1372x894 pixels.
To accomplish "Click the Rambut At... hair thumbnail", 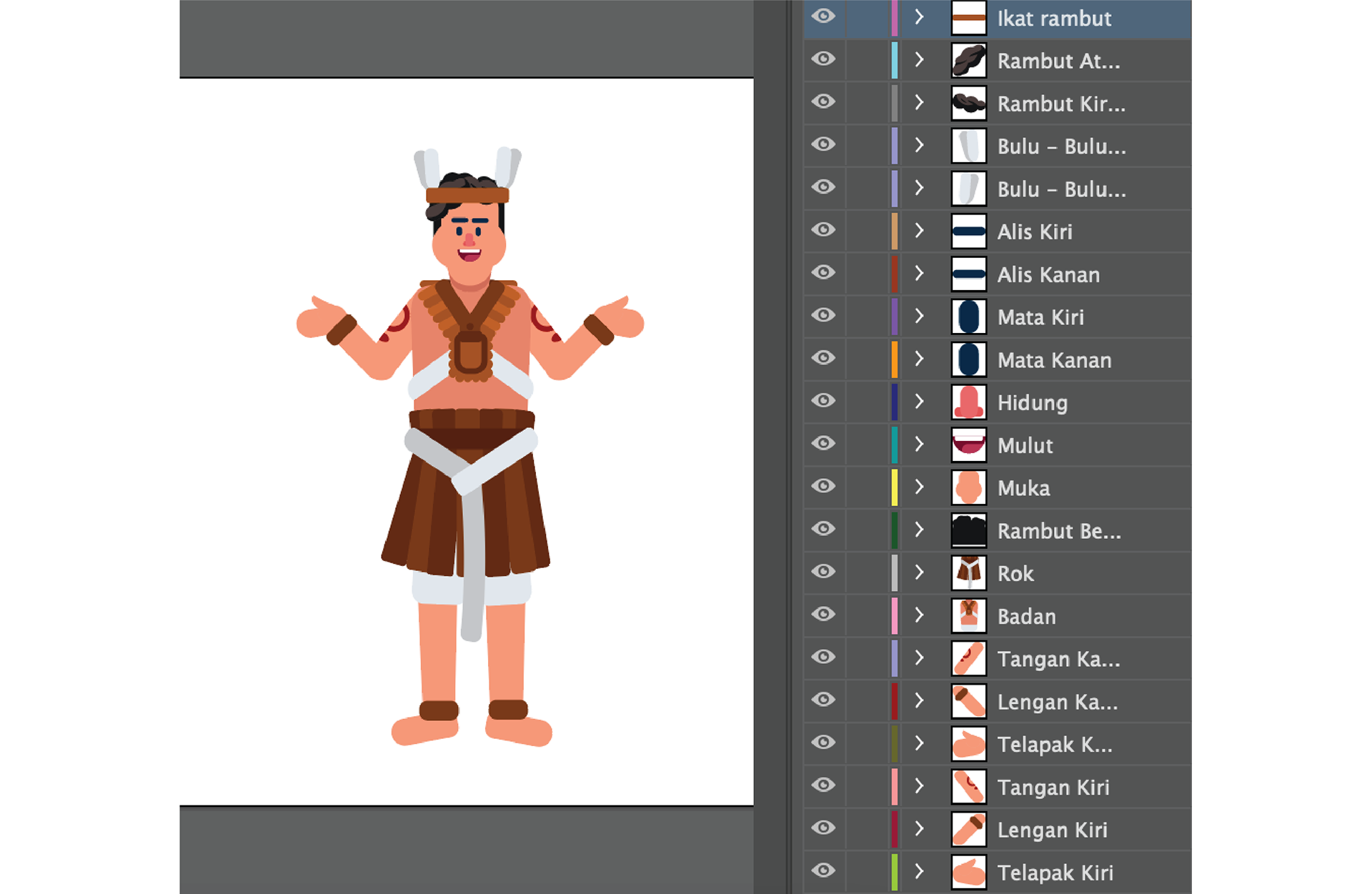I will [969, 61].
